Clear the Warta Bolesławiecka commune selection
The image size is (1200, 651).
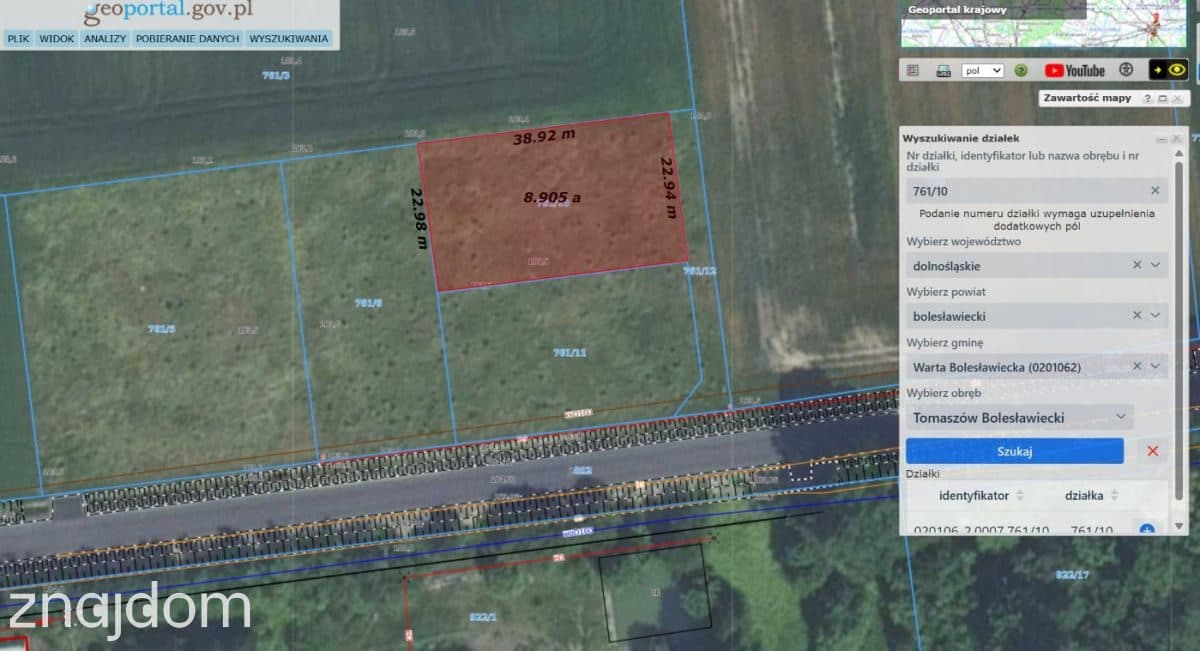(x=1137, y=366)
